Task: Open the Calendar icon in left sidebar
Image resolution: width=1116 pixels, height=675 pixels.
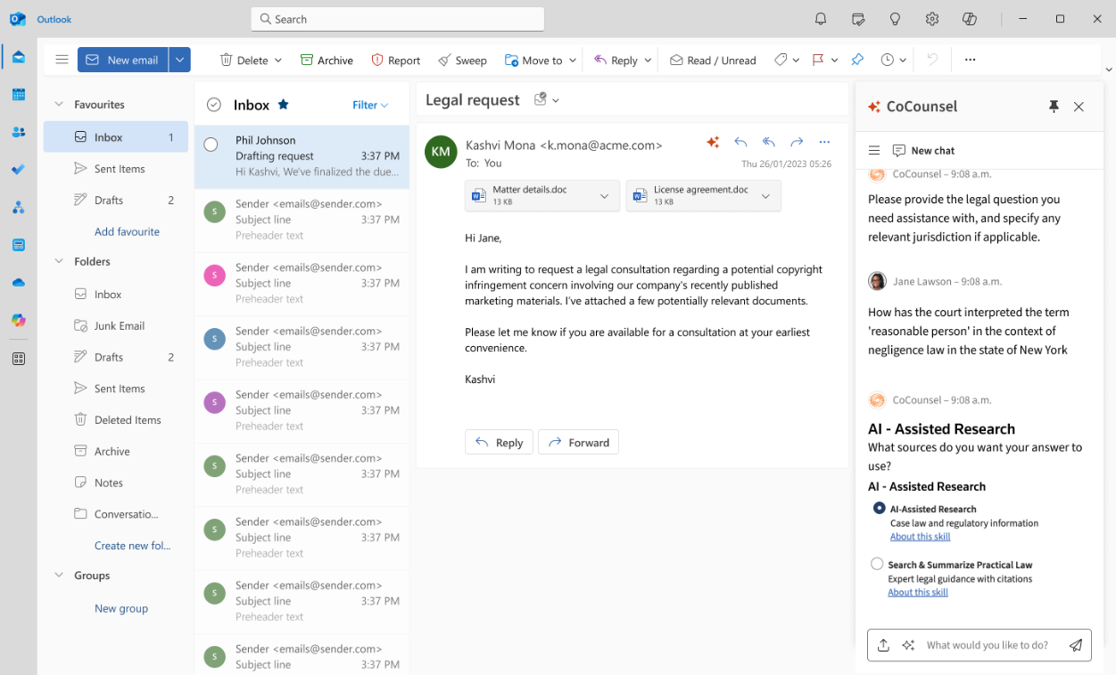Action: click(x=18, y=95)
